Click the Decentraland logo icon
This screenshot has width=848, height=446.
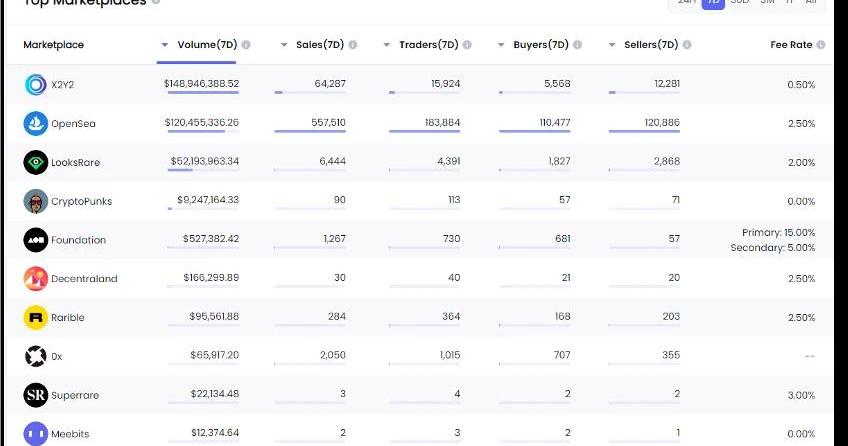(x=36, y=278)
